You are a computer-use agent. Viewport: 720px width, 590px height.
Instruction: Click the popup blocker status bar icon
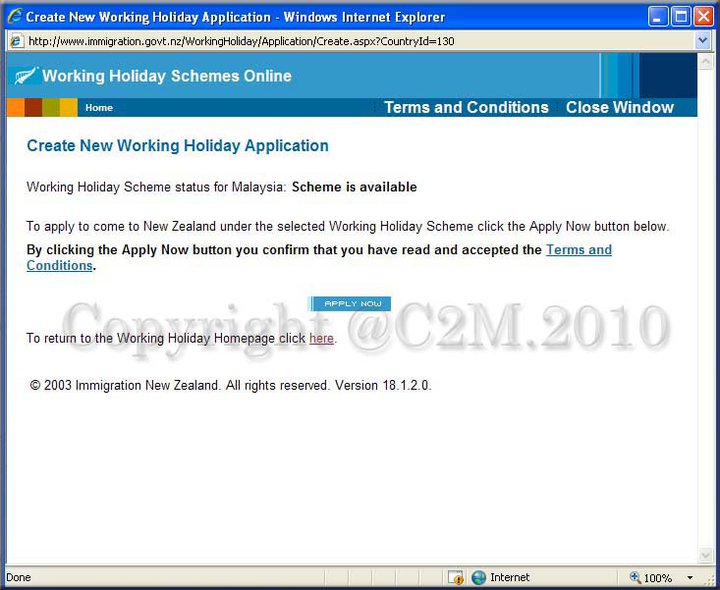click(455, 578)
